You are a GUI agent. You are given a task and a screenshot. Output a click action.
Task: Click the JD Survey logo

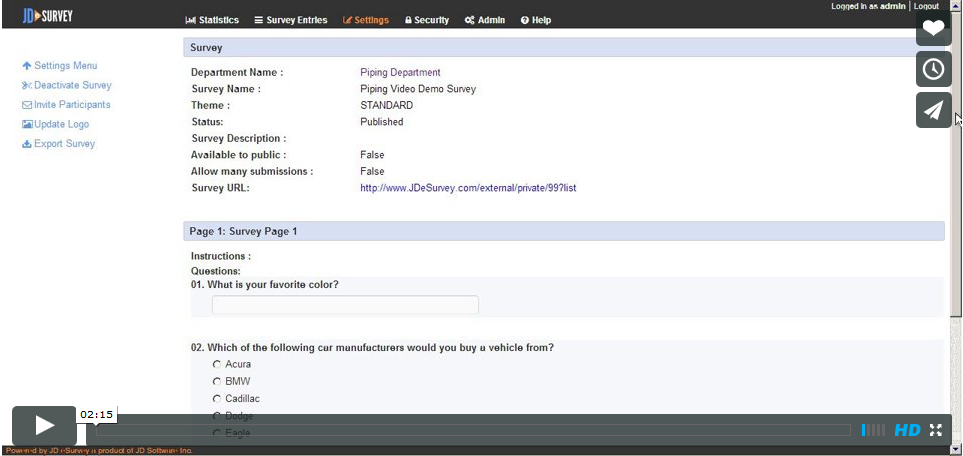point(48,17)
